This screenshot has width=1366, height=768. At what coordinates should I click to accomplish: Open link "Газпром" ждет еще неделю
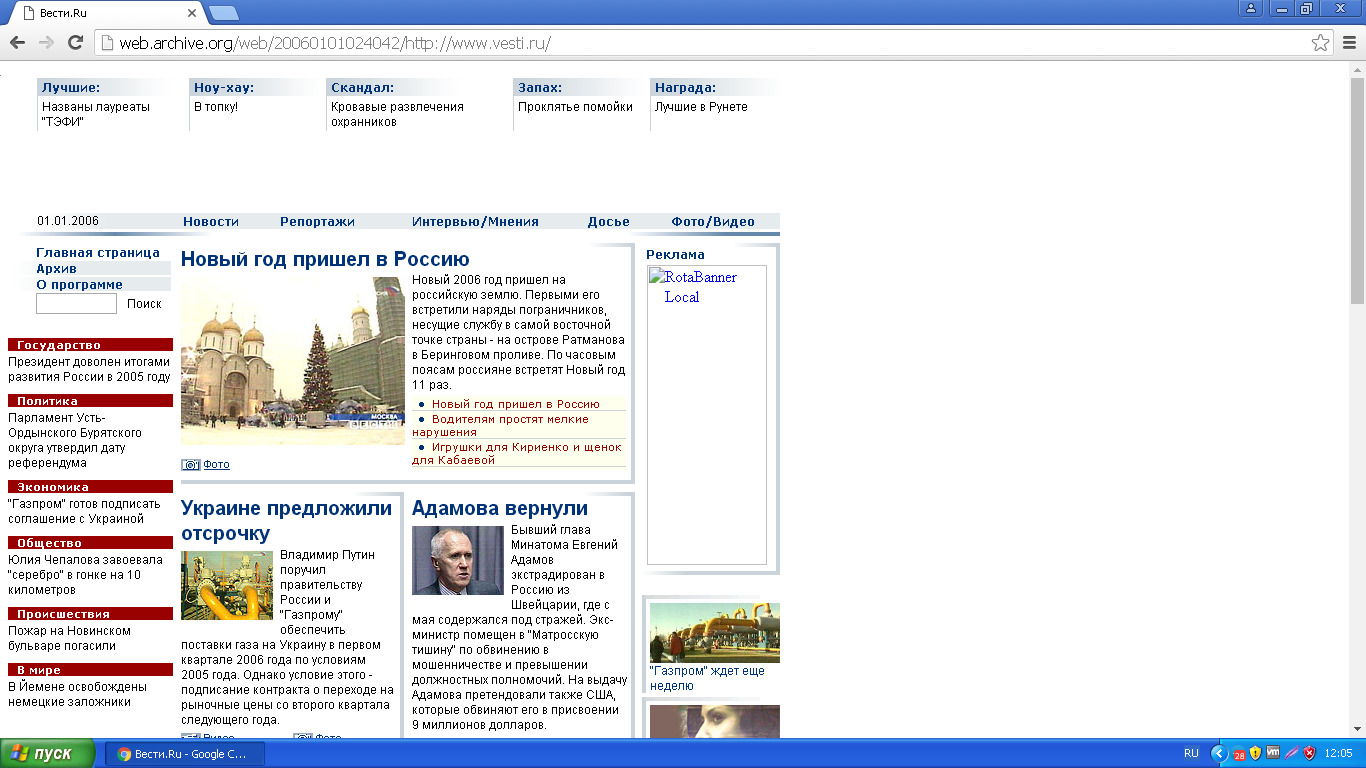(707, 678)
